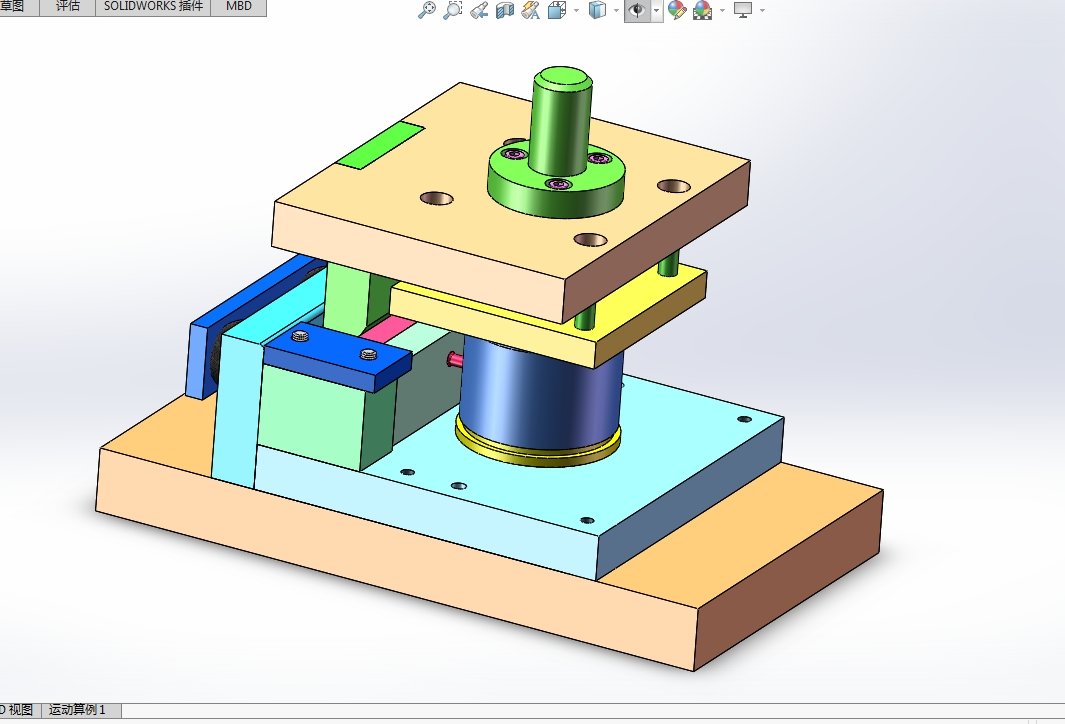This screenshot has width=1065, height=724.
Task: Open the Hide/Show Items dropdown arrow
Action: pyautogui.click(x=656, y=10)
